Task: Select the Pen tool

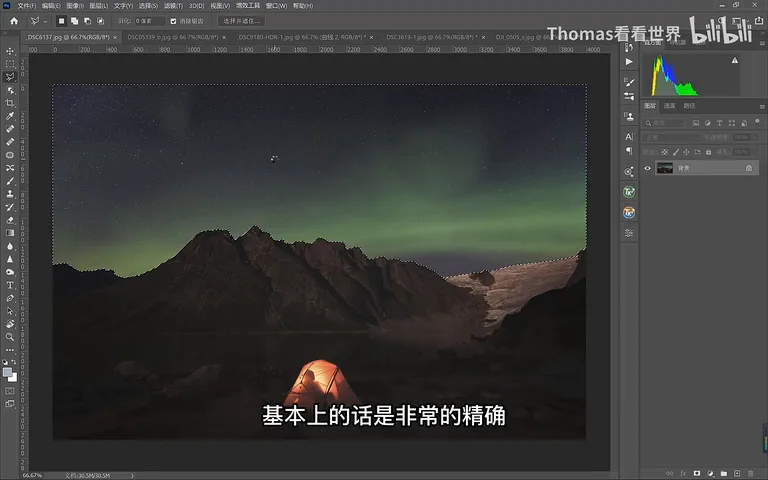Action: pos(10,298)
